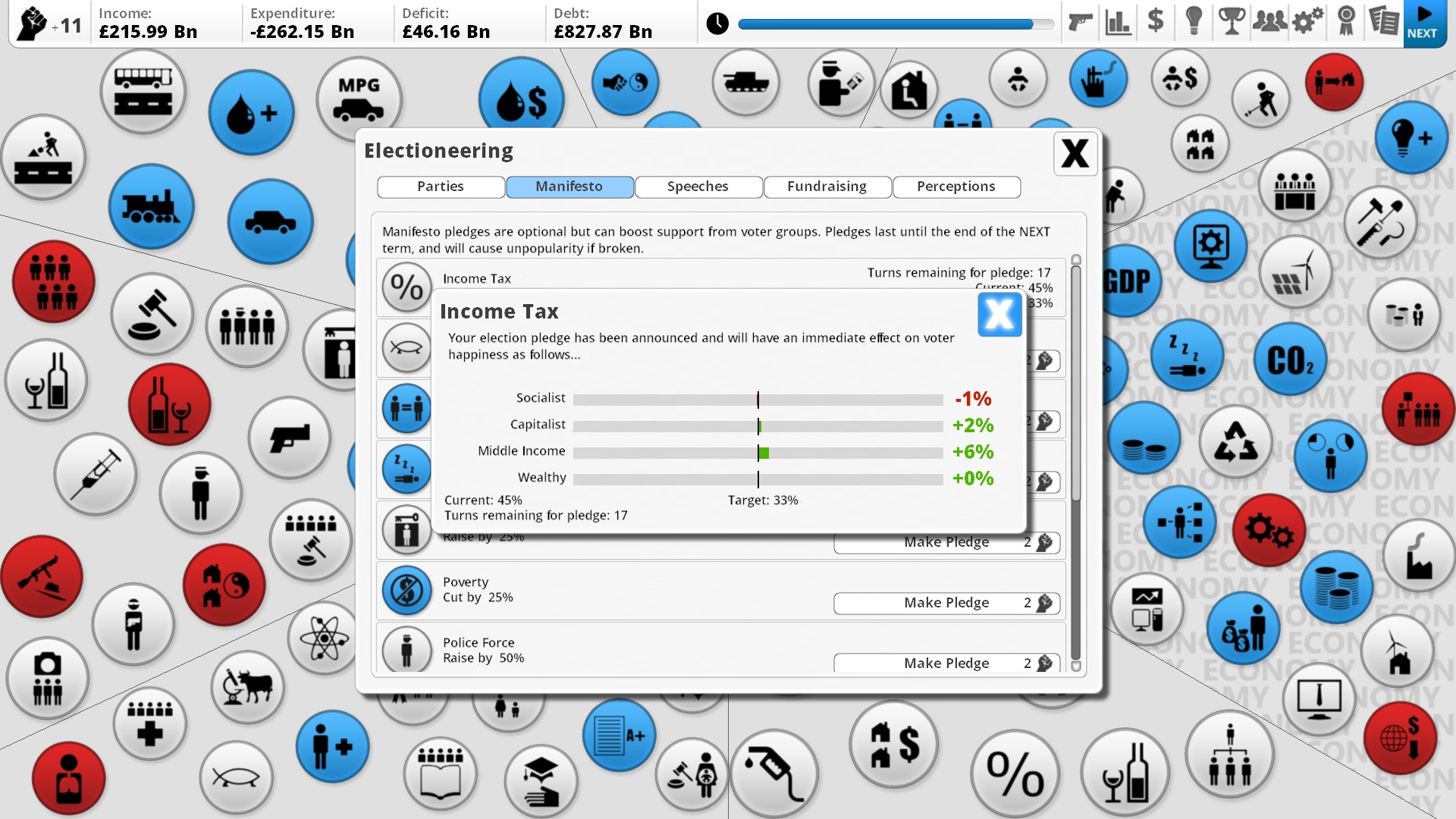Make pledge for Income Tax raise
This screenshot has height=819, width=1456.
(945, 541)
